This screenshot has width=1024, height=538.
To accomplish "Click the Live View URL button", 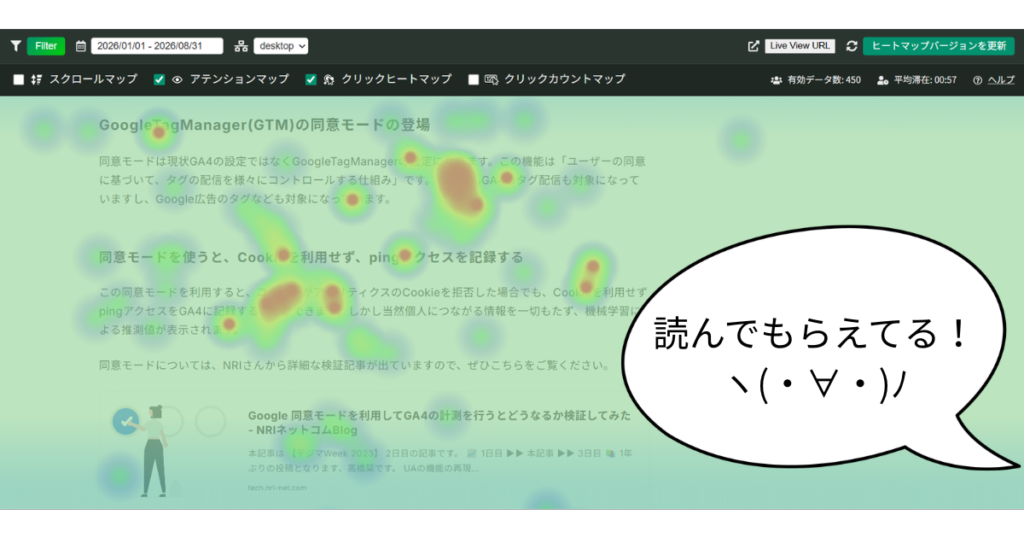I will [799, 46].
